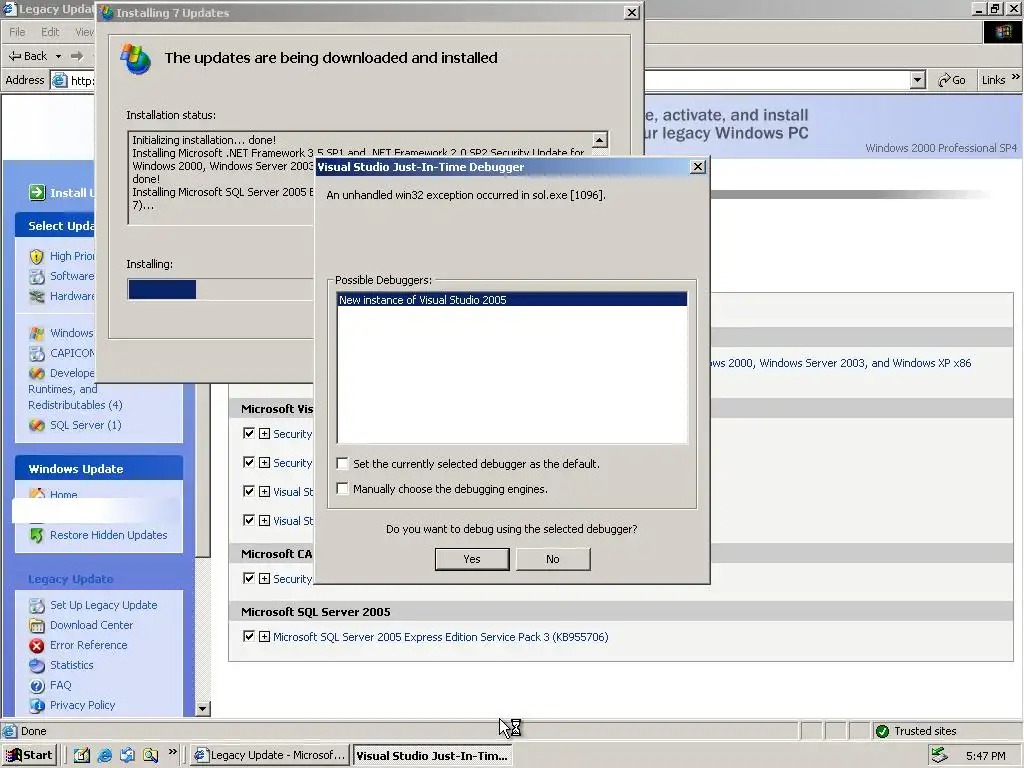Click the Windows flag throbber icon

tap(1002, 32)
